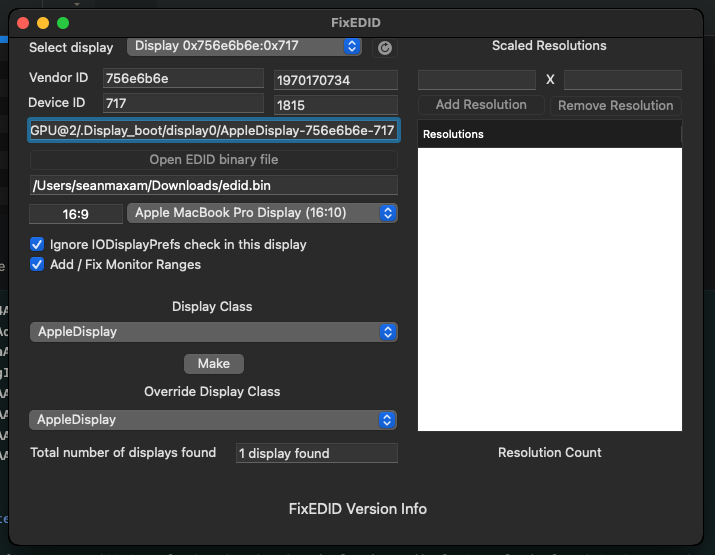Click the refresh displays icon button

384,48
